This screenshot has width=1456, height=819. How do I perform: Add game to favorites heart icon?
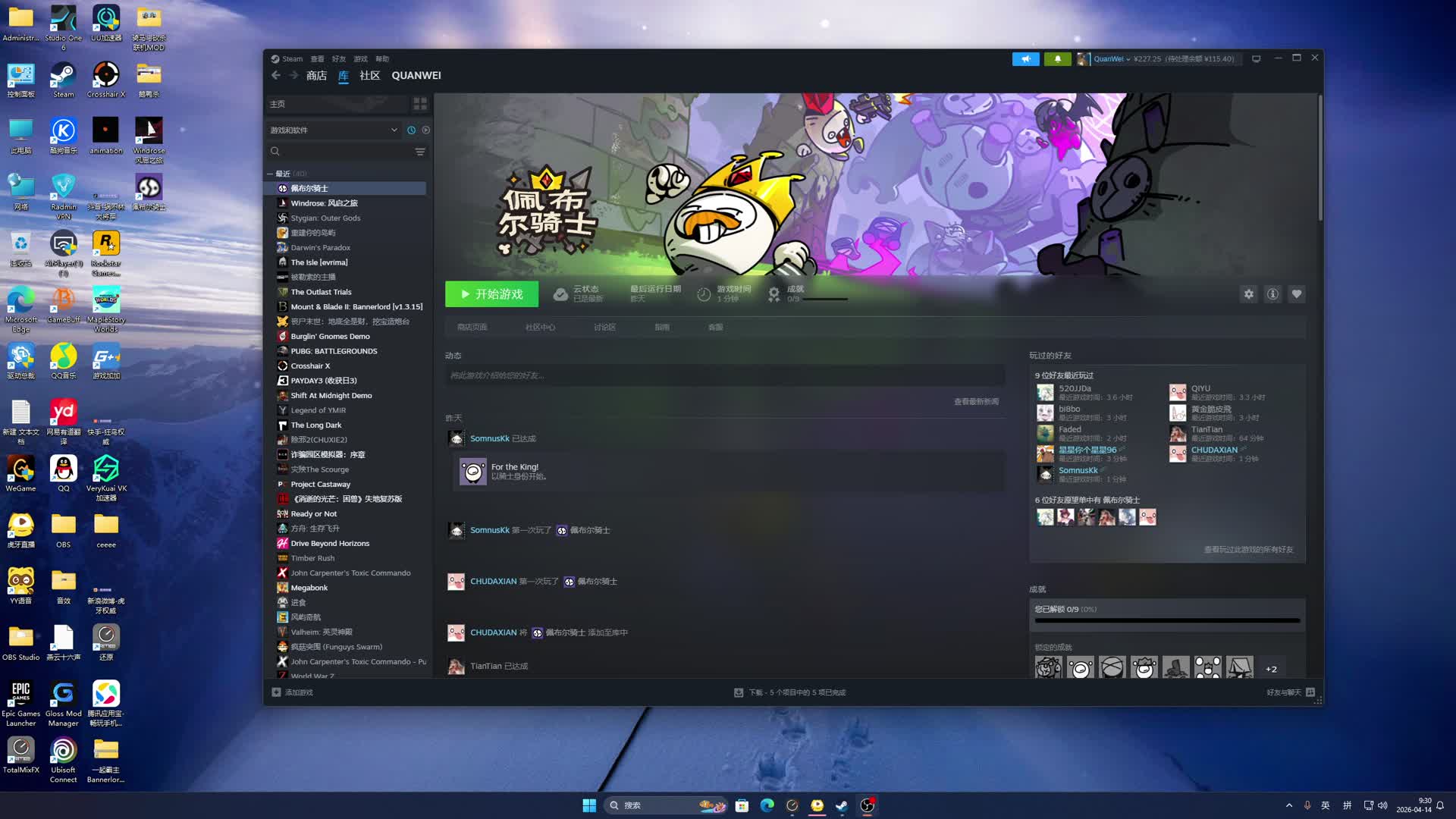[1297, 294]
